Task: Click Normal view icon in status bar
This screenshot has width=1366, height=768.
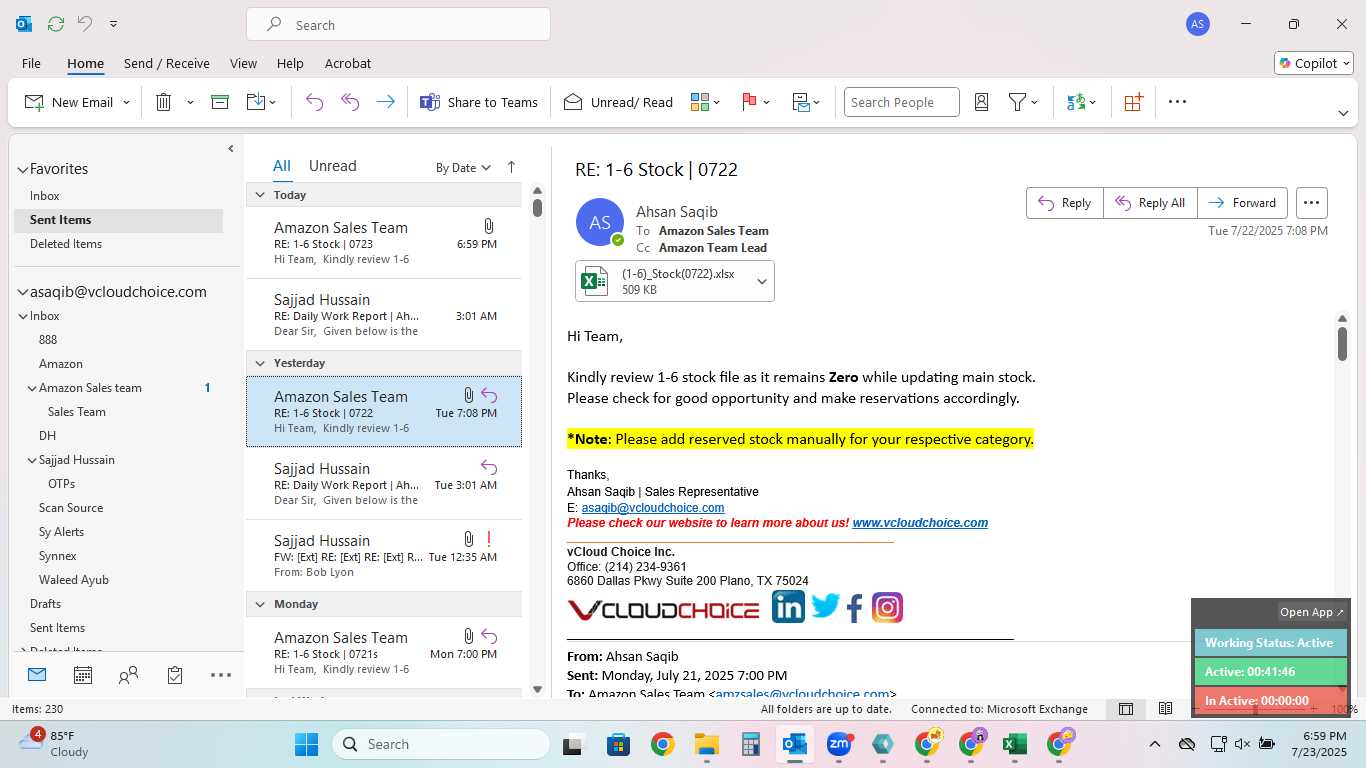Action: point(1126,709)
